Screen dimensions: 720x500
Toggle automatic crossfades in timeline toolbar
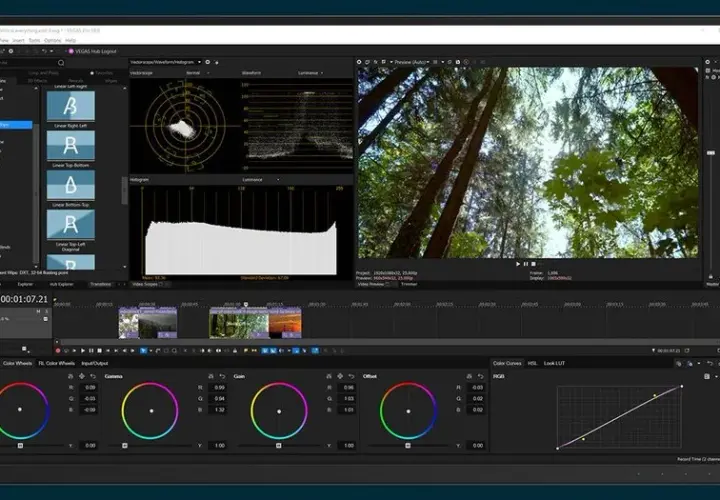click(x=273, y=351)
